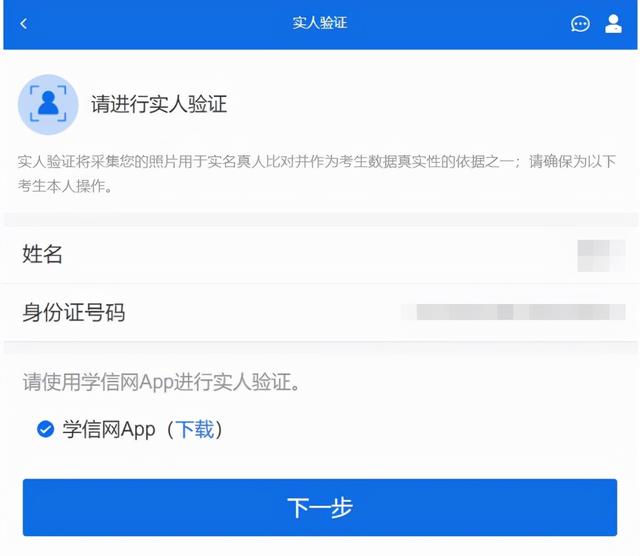Image resolution: width=640 pixels, height=556 pixels.
Task: Tap the face verification avatar icon
Action: [48, 104]
